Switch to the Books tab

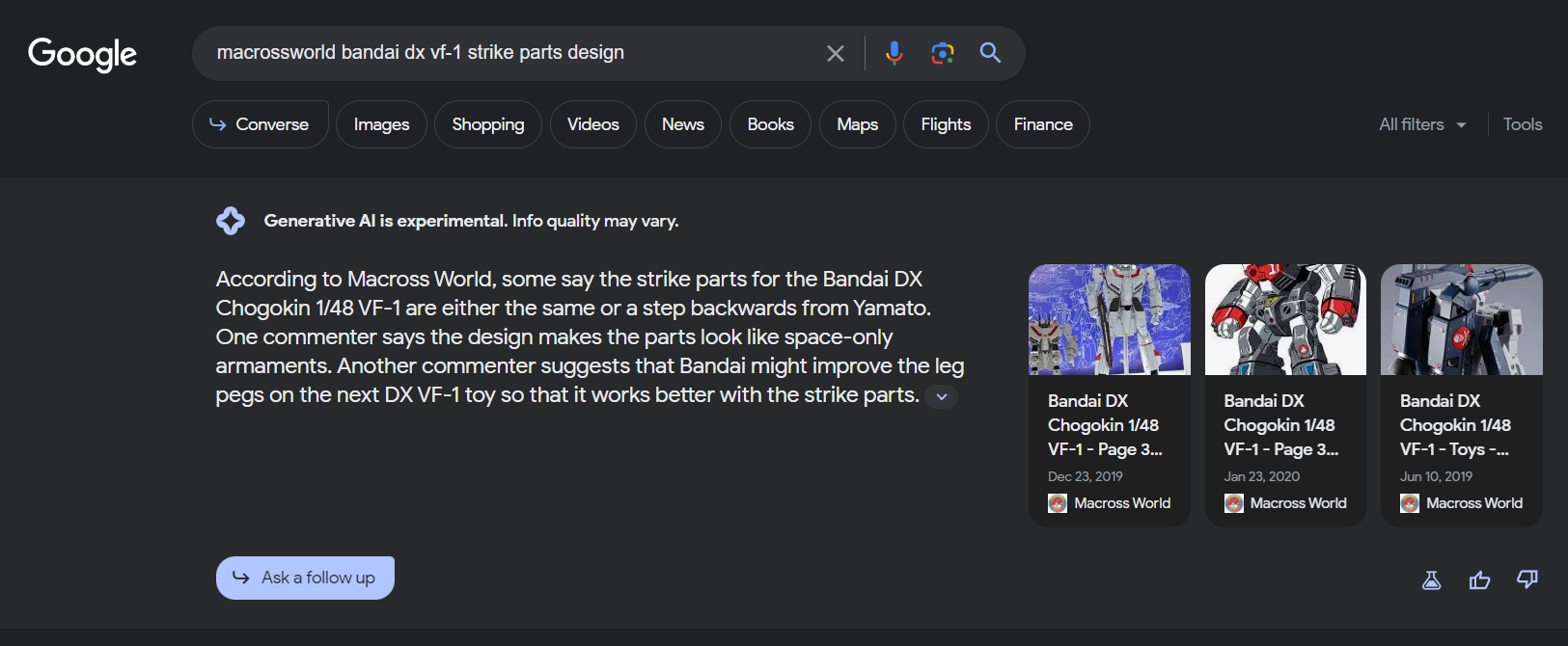pyautogui.click(x=770, y=124)
